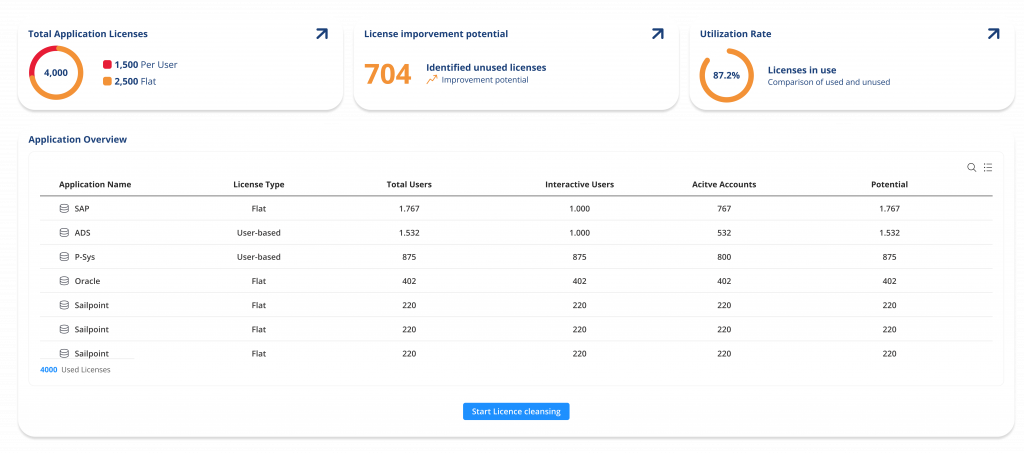The image size is (1024, 454).
Task: Select the orange Flat legend swatch
Action: [107, 81]
